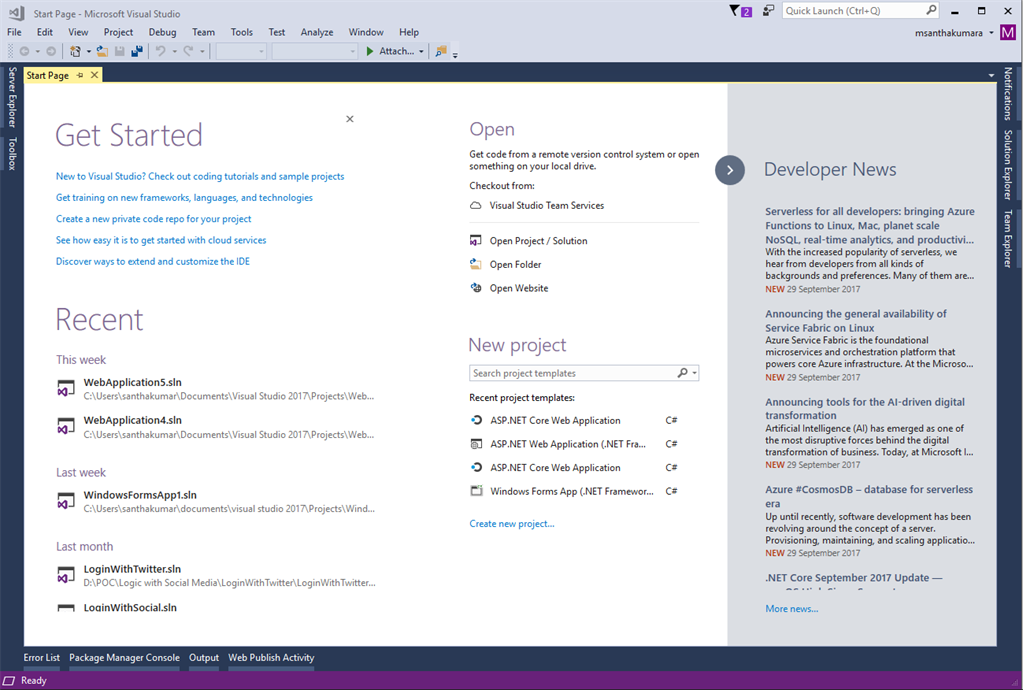Click Create new project... link
The image size is (1023, 690).
512,524
